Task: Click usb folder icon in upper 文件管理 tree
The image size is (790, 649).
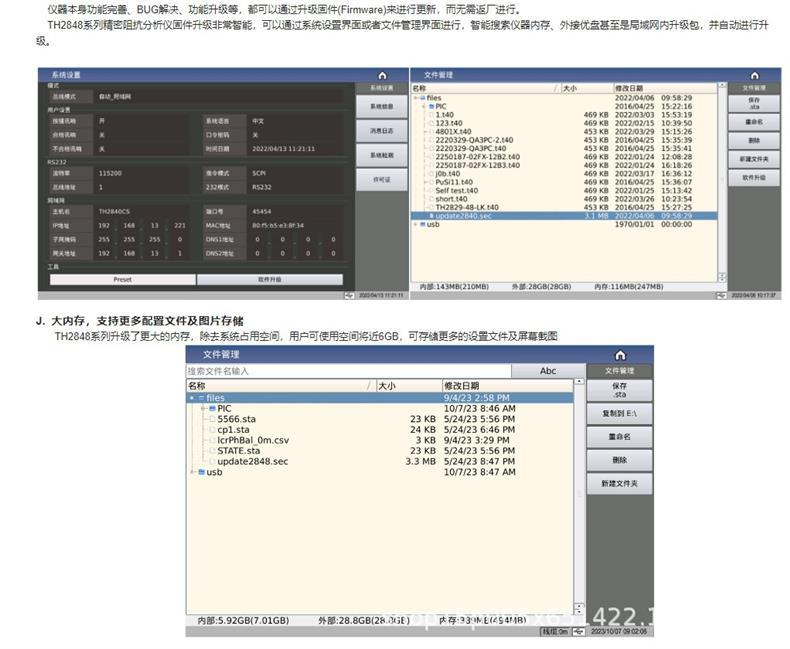Action: pyautogui.click(x=423, y=225)
